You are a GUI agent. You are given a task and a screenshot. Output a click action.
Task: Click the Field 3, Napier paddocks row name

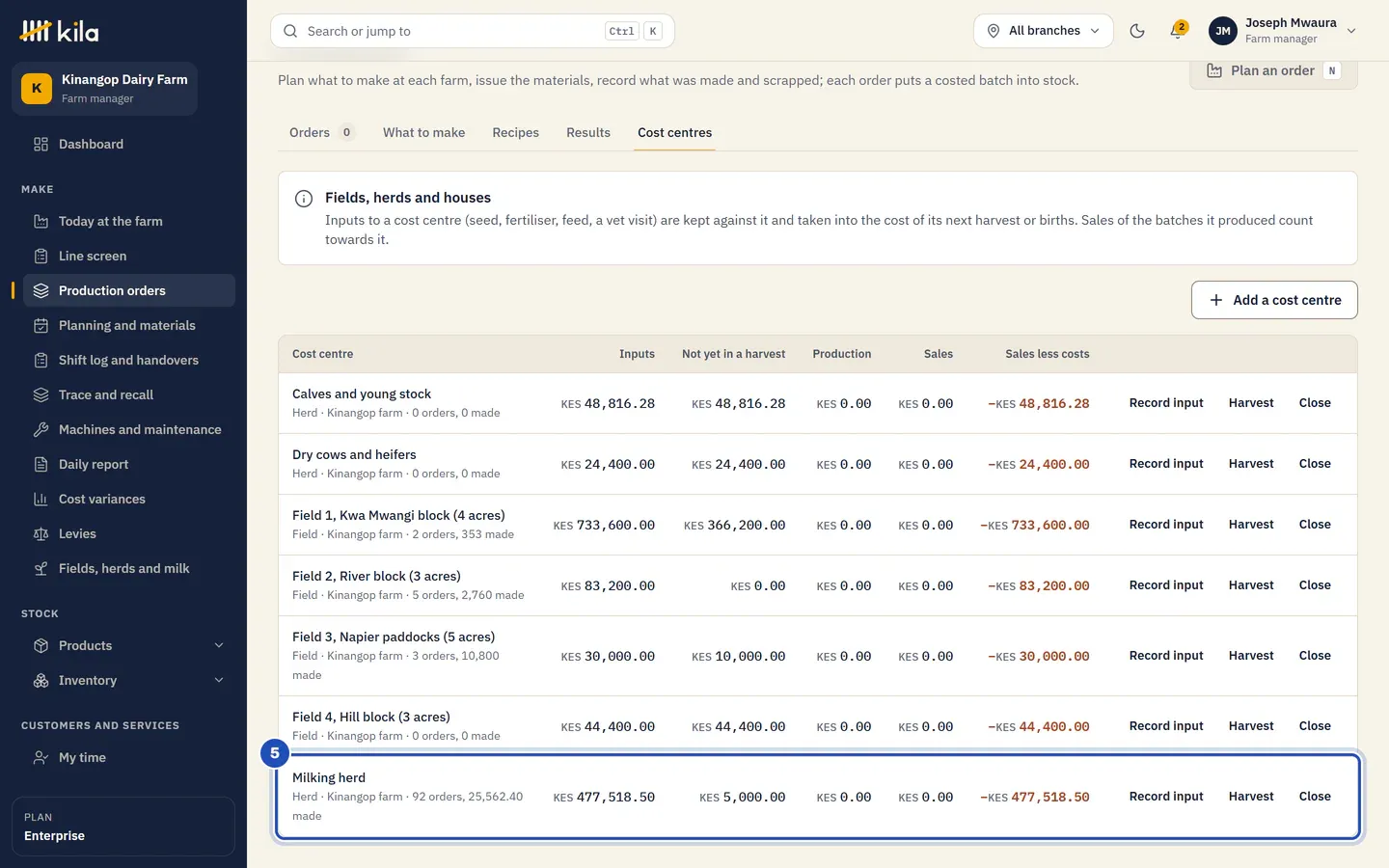tap(394, 637)
